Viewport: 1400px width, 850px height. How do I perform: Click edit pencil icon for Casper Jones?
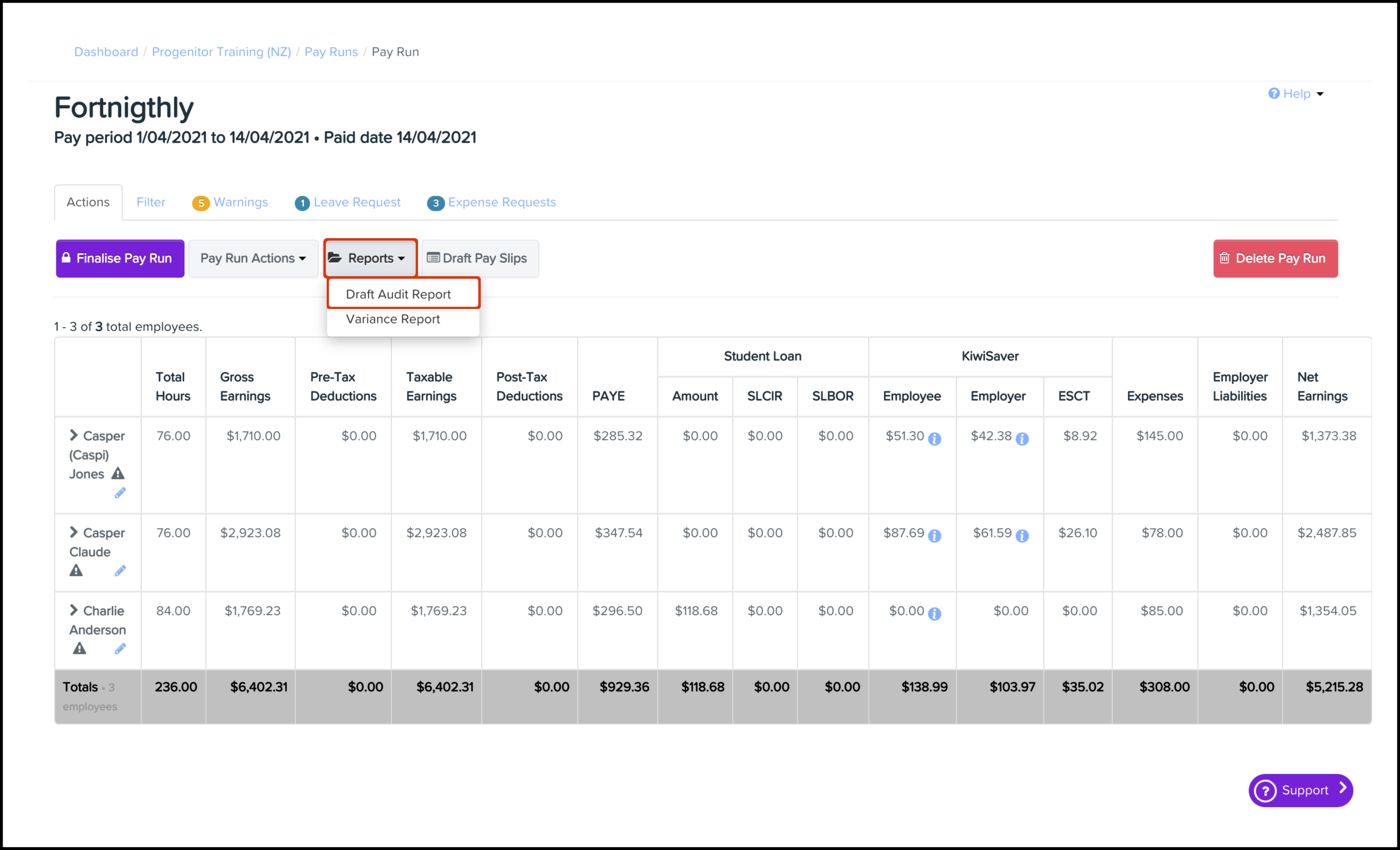(120, 493)
